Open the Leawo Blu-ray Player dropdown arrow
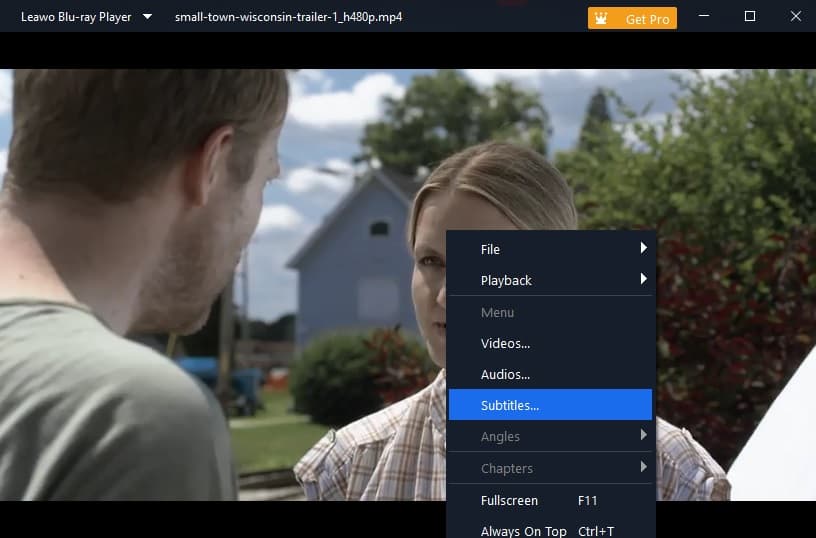This screenshot has height=538, width=816. [x=147, y=17]
